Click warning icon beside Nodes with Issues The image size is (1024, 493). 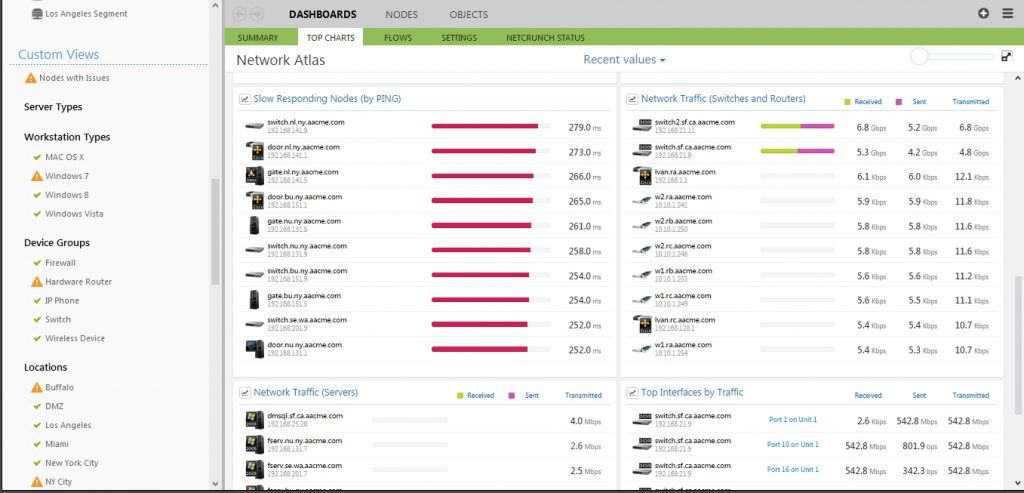tap(30, 78)
